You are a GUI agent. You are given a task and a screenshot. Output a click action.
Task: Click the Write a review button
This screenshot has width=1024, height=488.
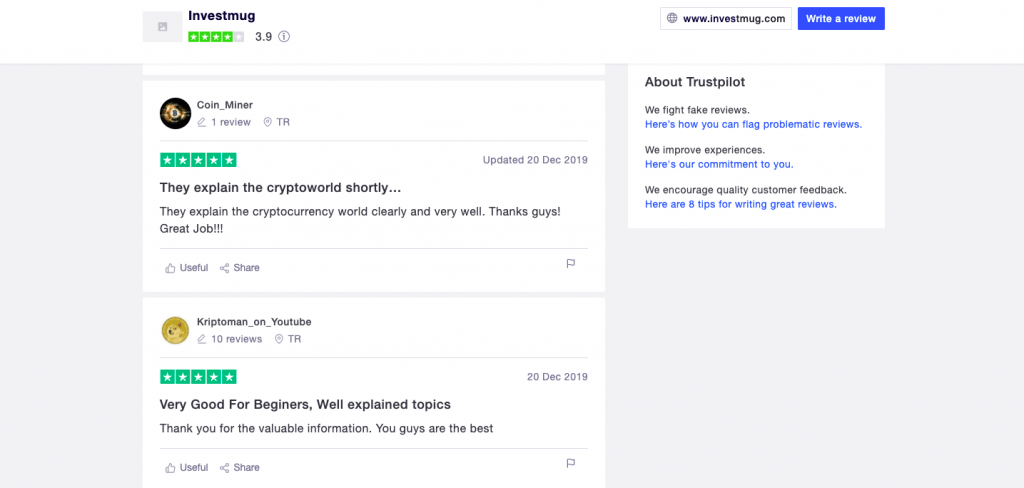[x=841, y=18]
